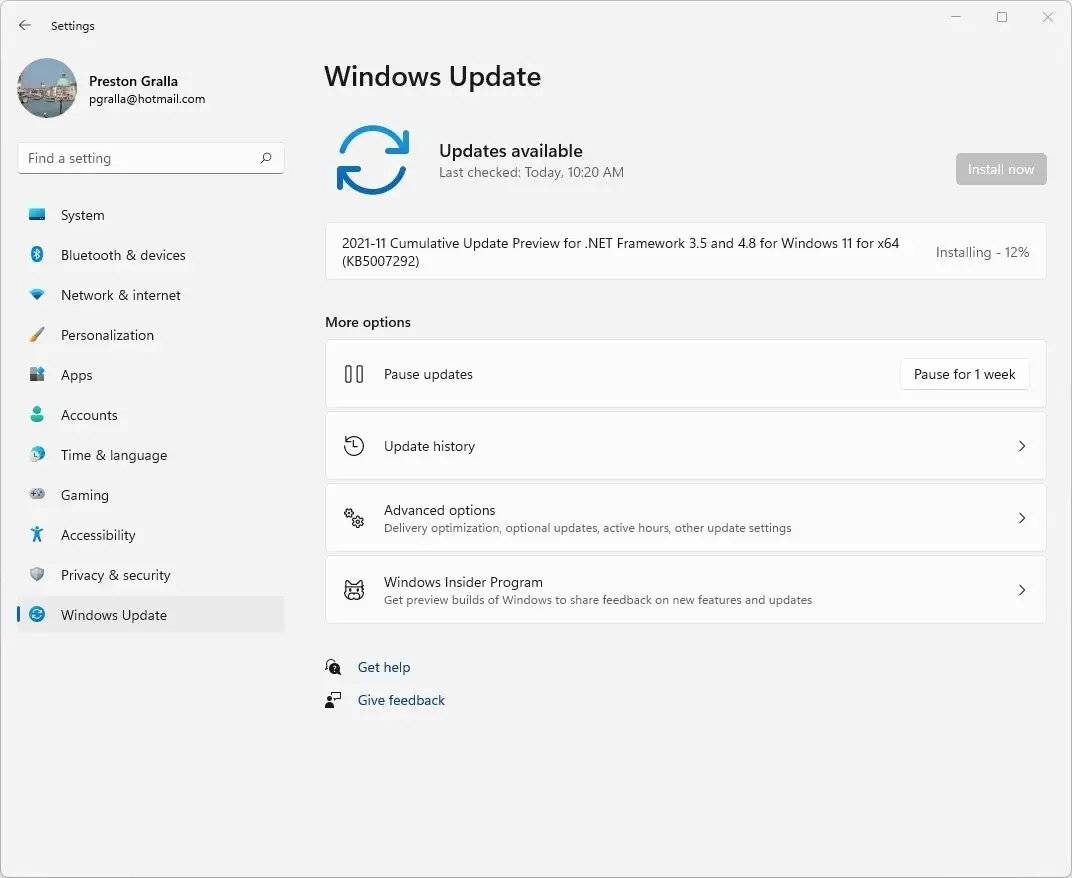Open Network & internet settings
The height and width of the screenshot is (878, 1072).
pyautogui.click(x=150, y=295)
